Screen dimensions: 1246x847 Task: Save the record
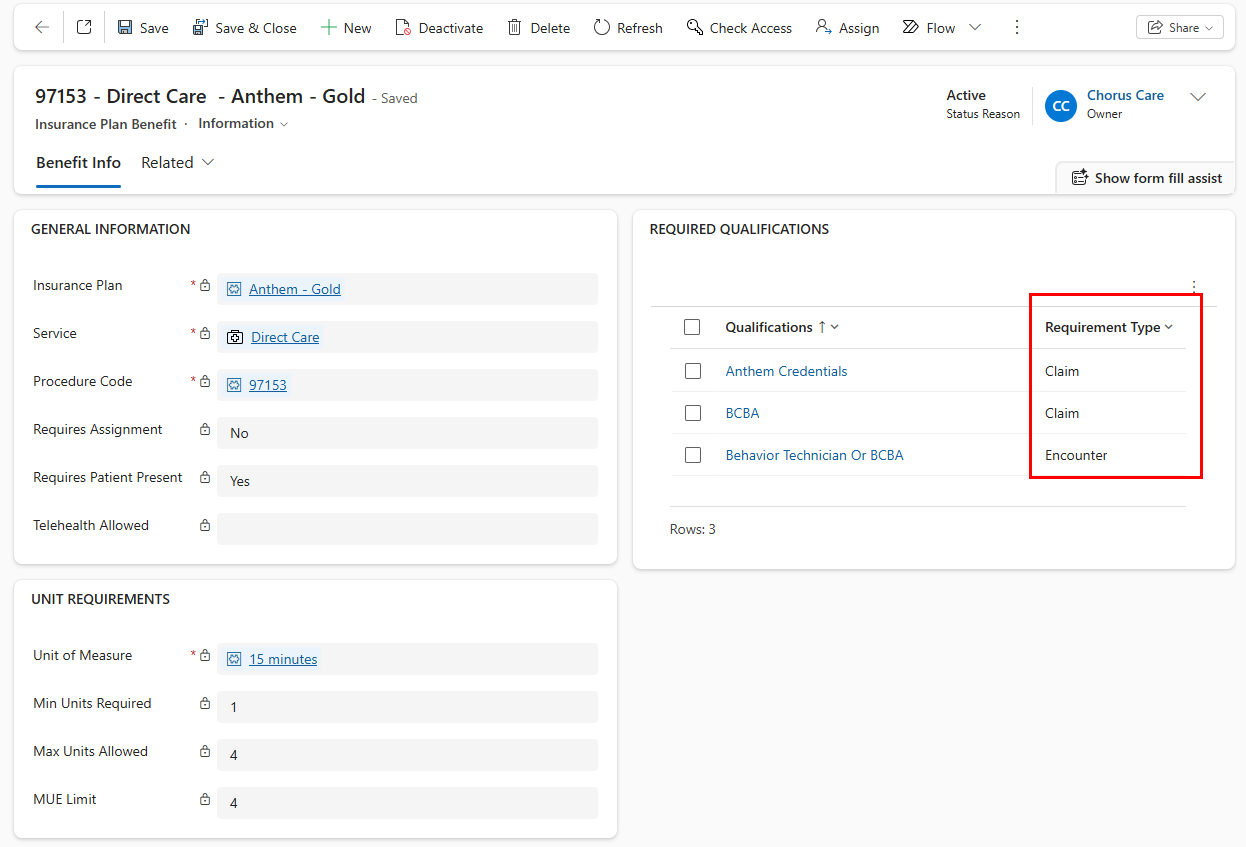point(143,28)
